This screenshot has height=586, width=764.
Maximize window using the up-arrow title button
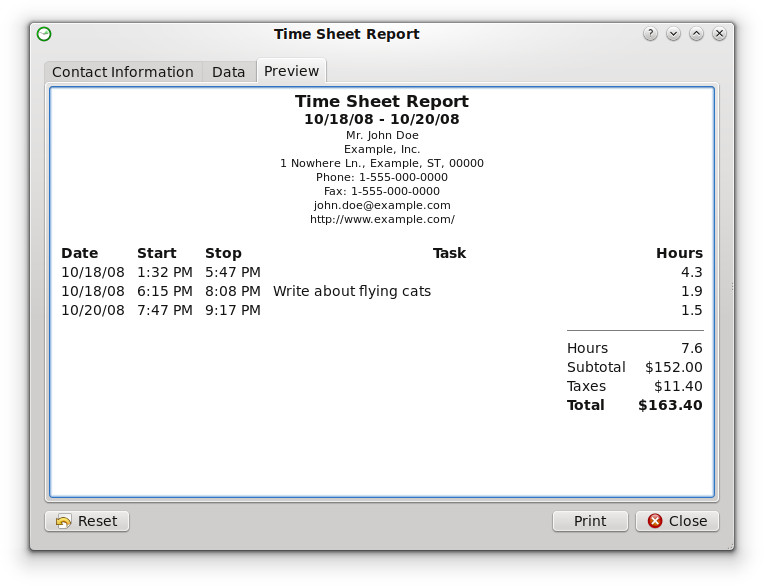pyautogui.click(x=696, y=34)
